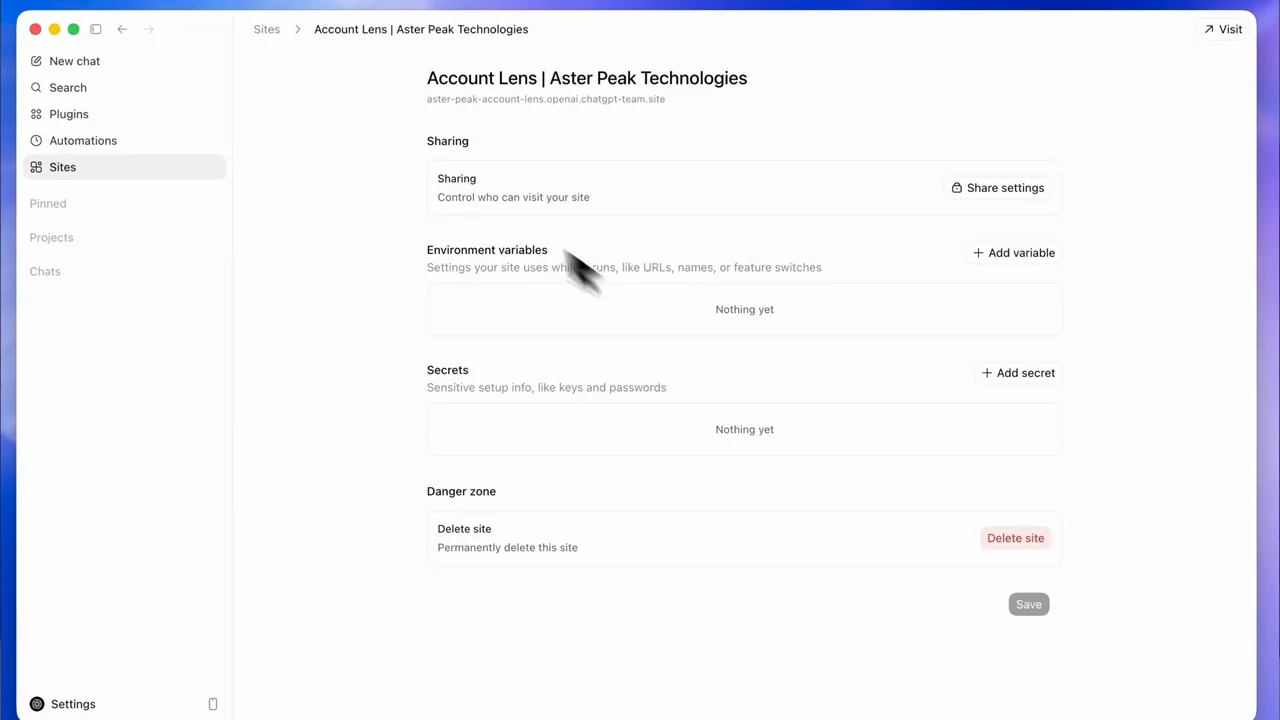The height and width of the screenshot is (720, 1280).
Task: Toggle the sidebar panel icon
Action: pos(96,29)
